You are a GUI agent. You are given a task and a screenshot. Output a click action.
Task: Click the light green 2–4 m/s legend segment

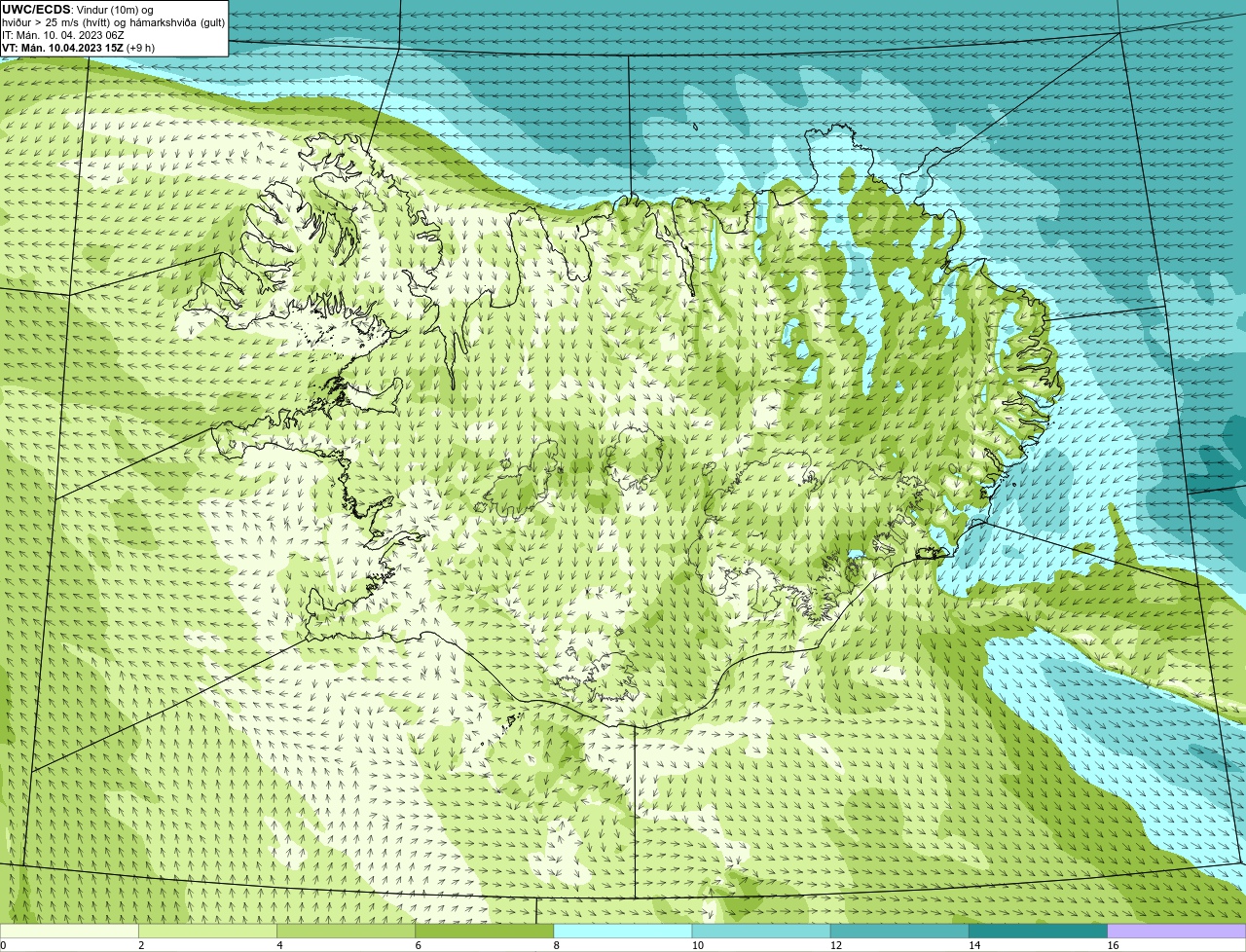(x=207, y=931)
